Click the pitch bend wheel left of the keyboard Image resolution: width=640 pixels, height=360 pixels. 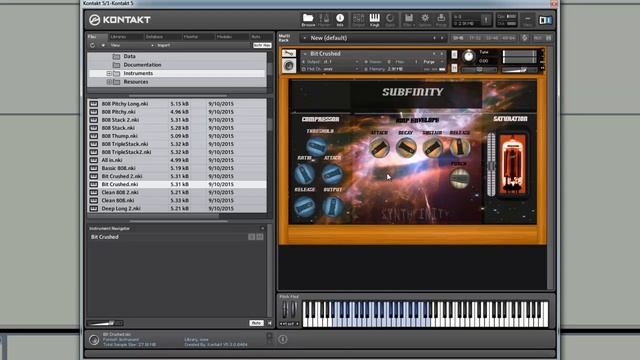pos(285,310)
